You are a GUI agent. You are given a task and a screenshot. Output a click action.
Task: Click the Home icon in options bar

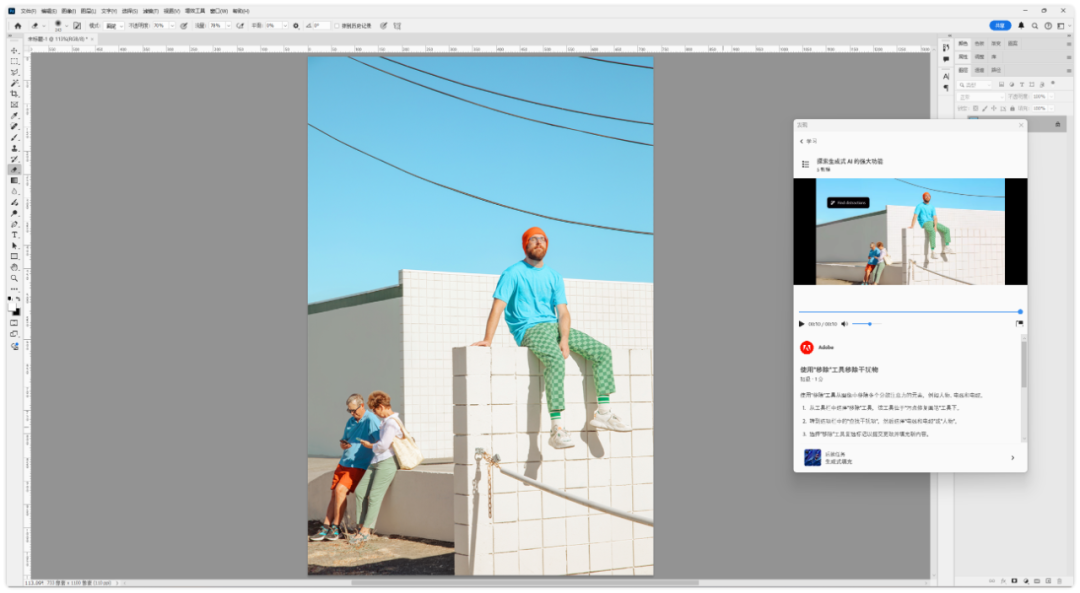point(17,26)
